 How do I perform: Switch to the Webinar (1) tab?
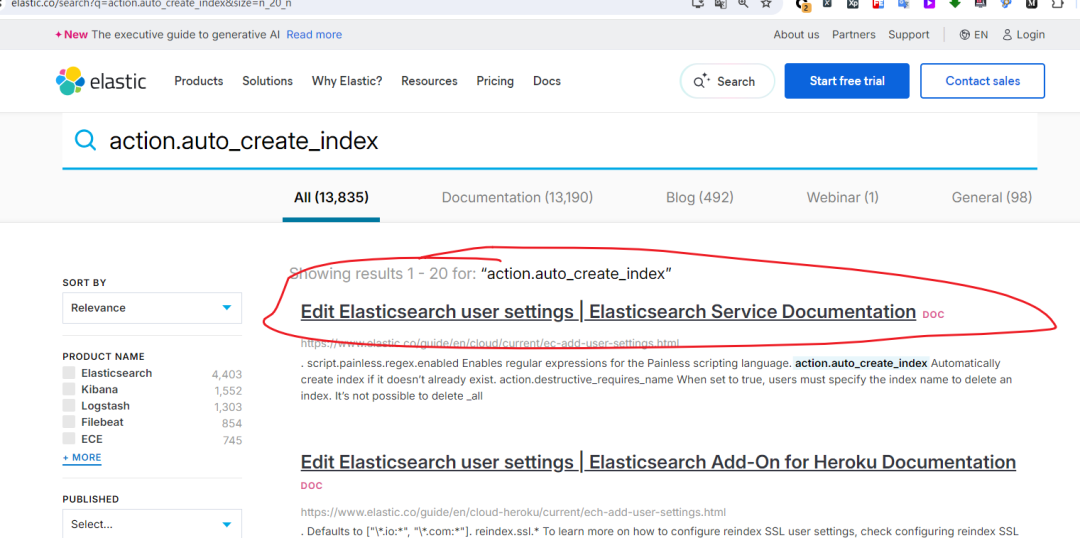click(842, 198)
